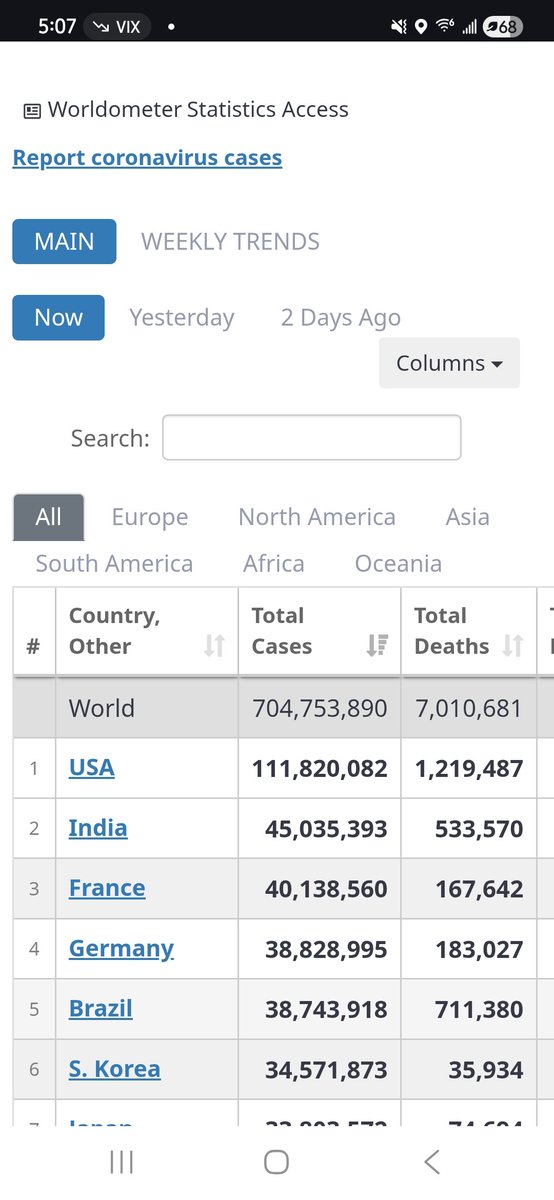
Task: Tap France total deaths 167,642
Action: tap(479, 889)
